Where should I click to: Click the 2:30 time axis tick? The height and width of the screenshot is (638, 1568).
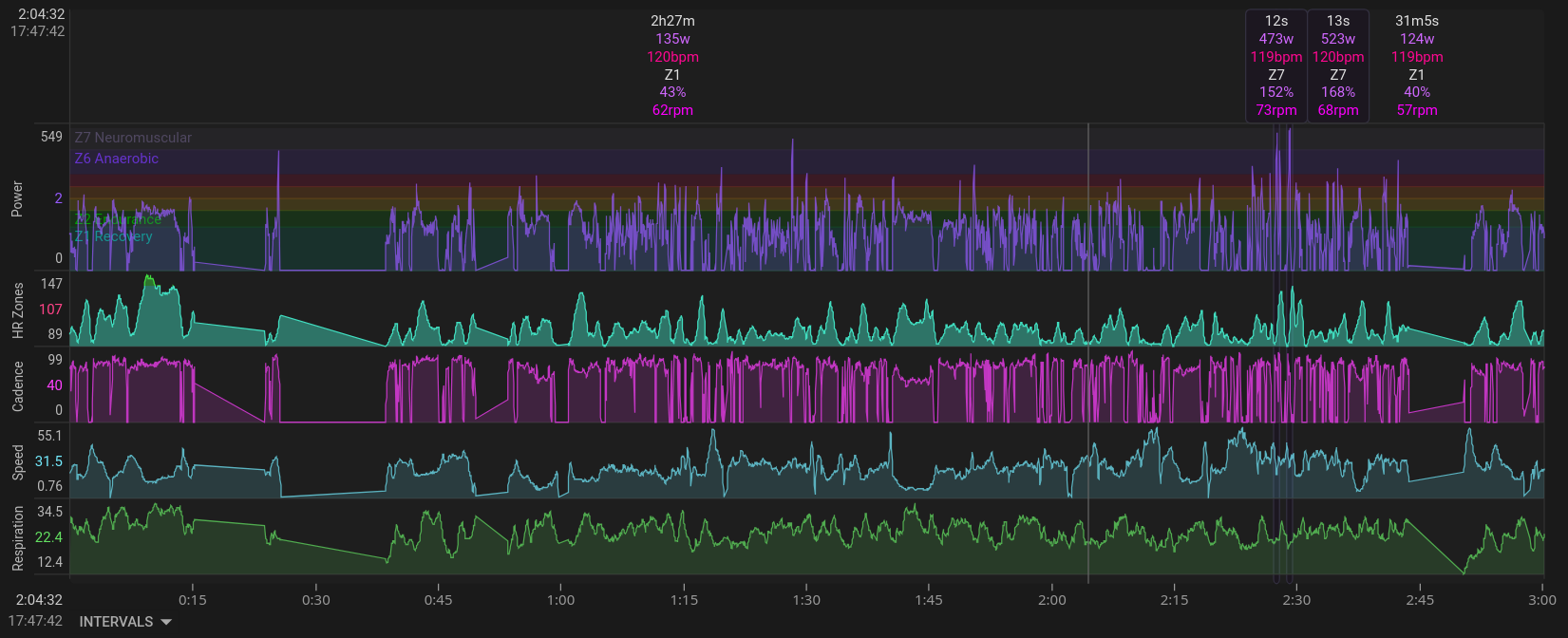(1297, 600)
